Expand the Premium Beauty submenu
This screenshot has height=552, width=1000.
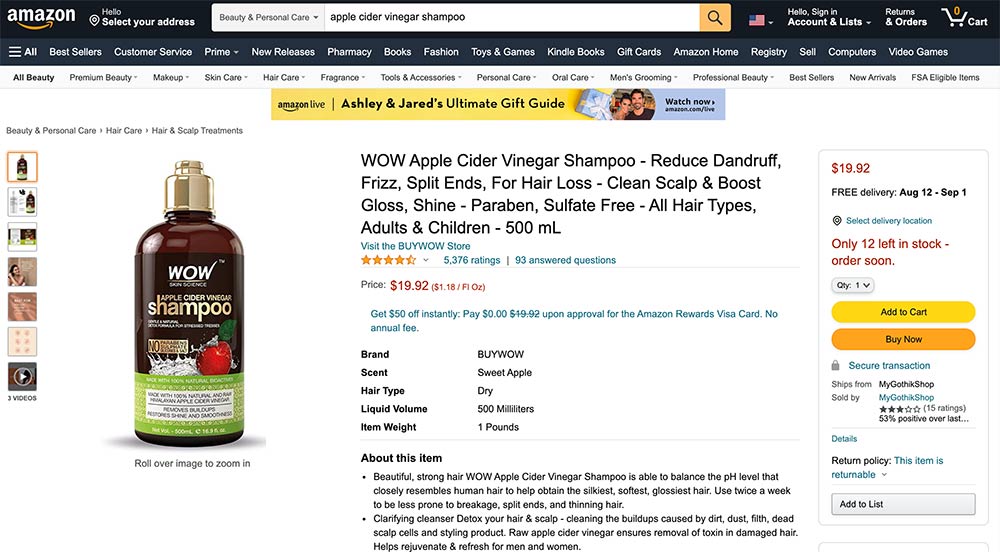click(104, 77)
